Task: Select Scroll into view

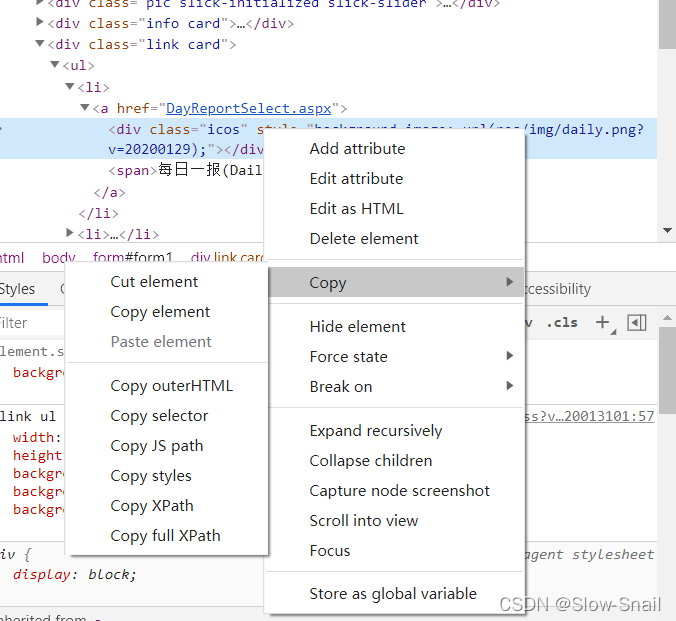Action: pos(394,521)
